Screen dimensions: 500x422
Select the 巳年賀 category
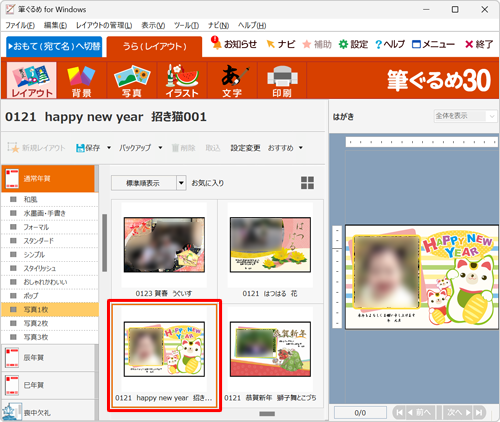(x=48, y=385)
